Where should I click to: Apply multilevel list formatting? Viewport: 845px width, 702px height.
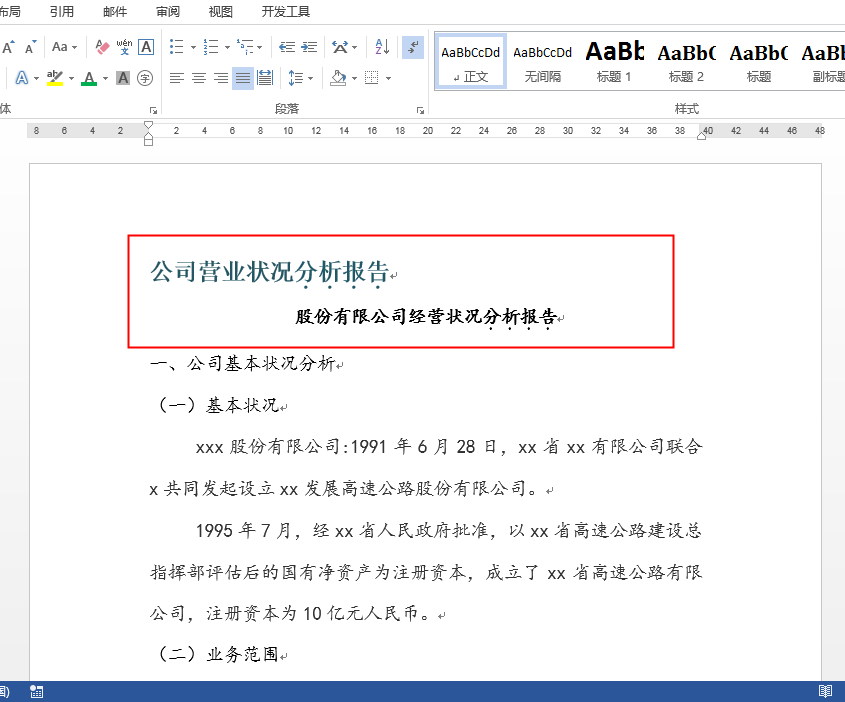tap(245, 47)
